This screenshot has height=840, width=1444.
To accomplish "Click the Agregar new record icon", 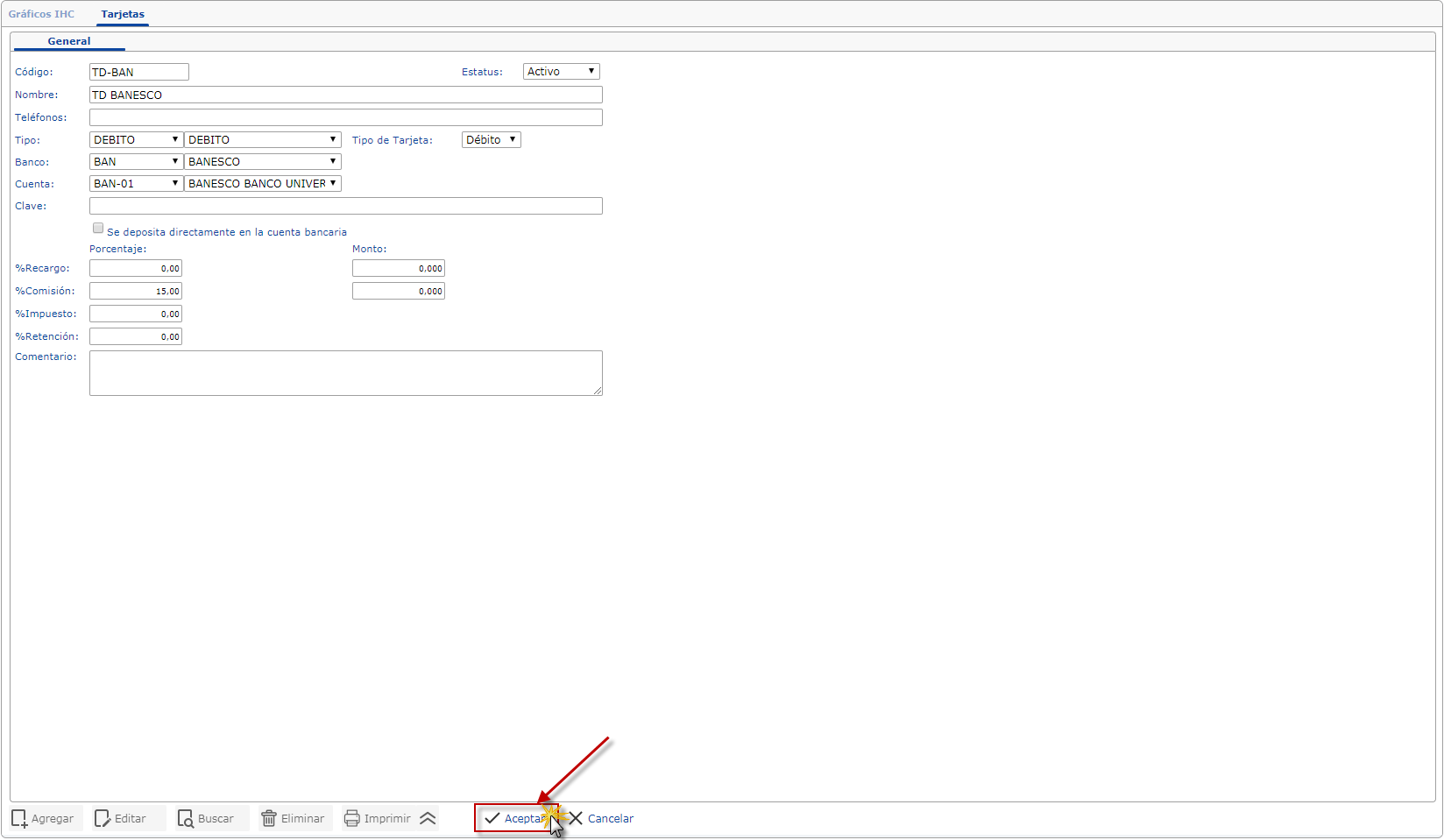I will pos(19,819).
